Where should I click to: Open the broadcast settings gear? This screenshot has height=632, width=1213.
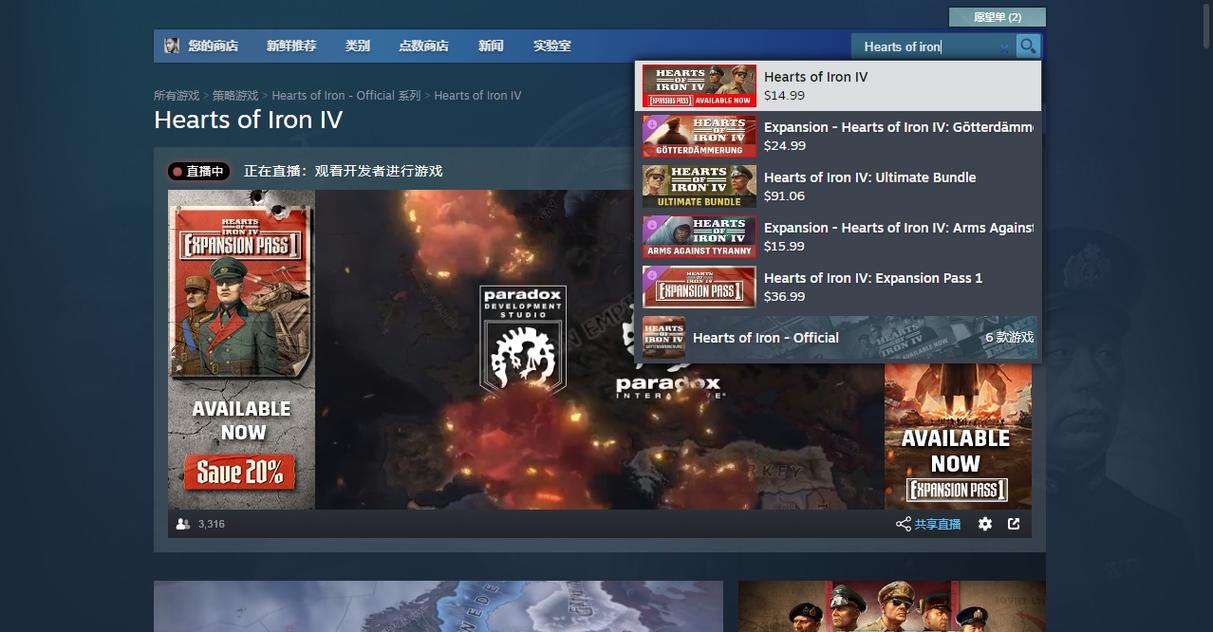coord(985,524)
